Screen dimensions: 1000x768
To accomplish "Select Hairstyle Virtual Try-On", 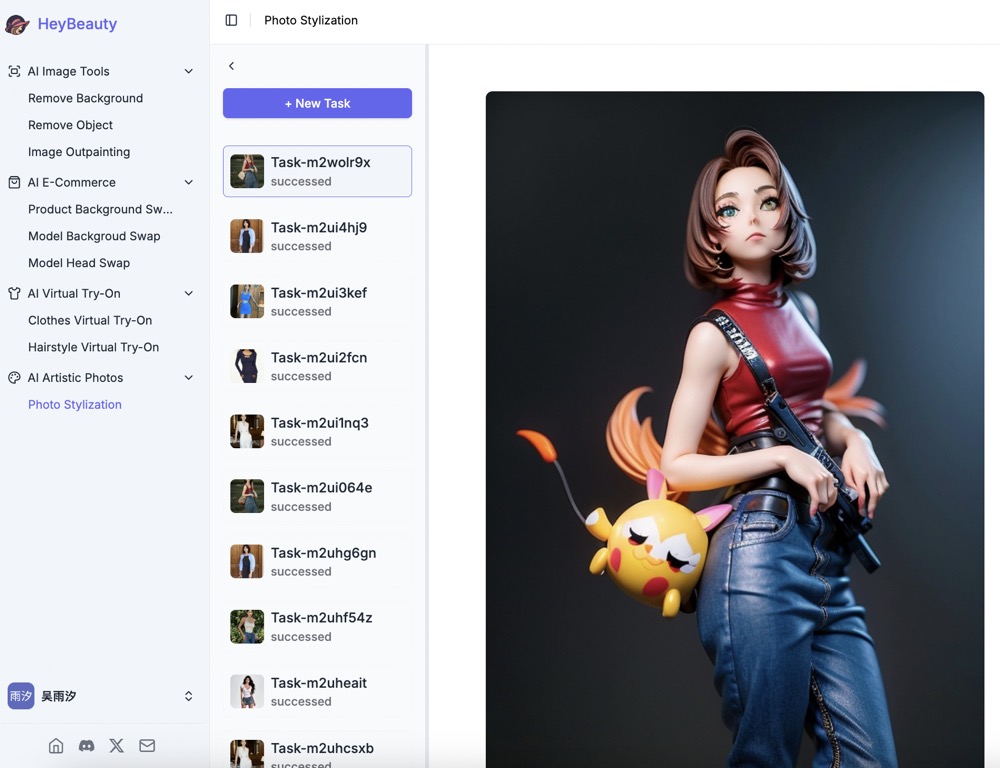I will pos(93,347).
